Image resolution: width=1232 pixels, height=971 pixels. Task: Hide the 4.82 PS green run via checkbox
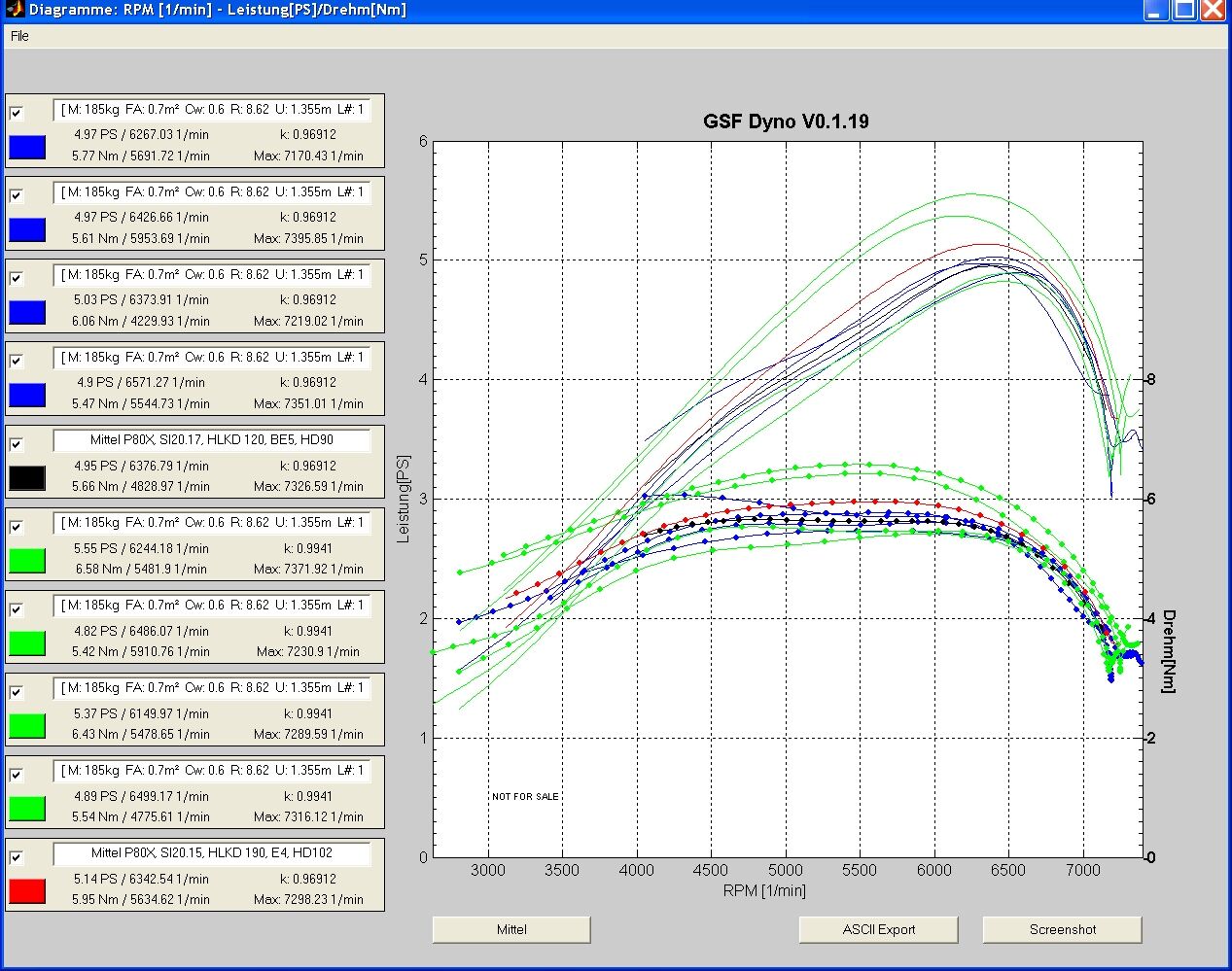click(x=17, y=609)
